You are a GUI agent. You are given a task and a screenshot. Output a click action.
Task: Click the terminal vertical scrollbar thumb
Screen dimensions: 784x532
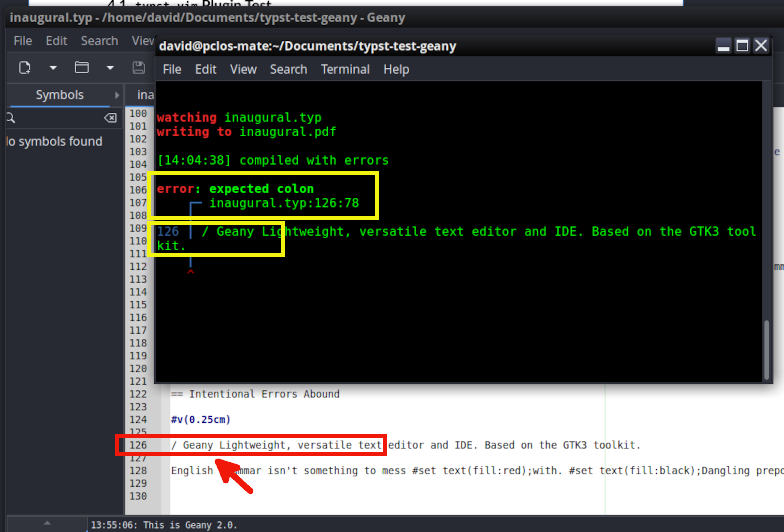(x=766, y=350)
